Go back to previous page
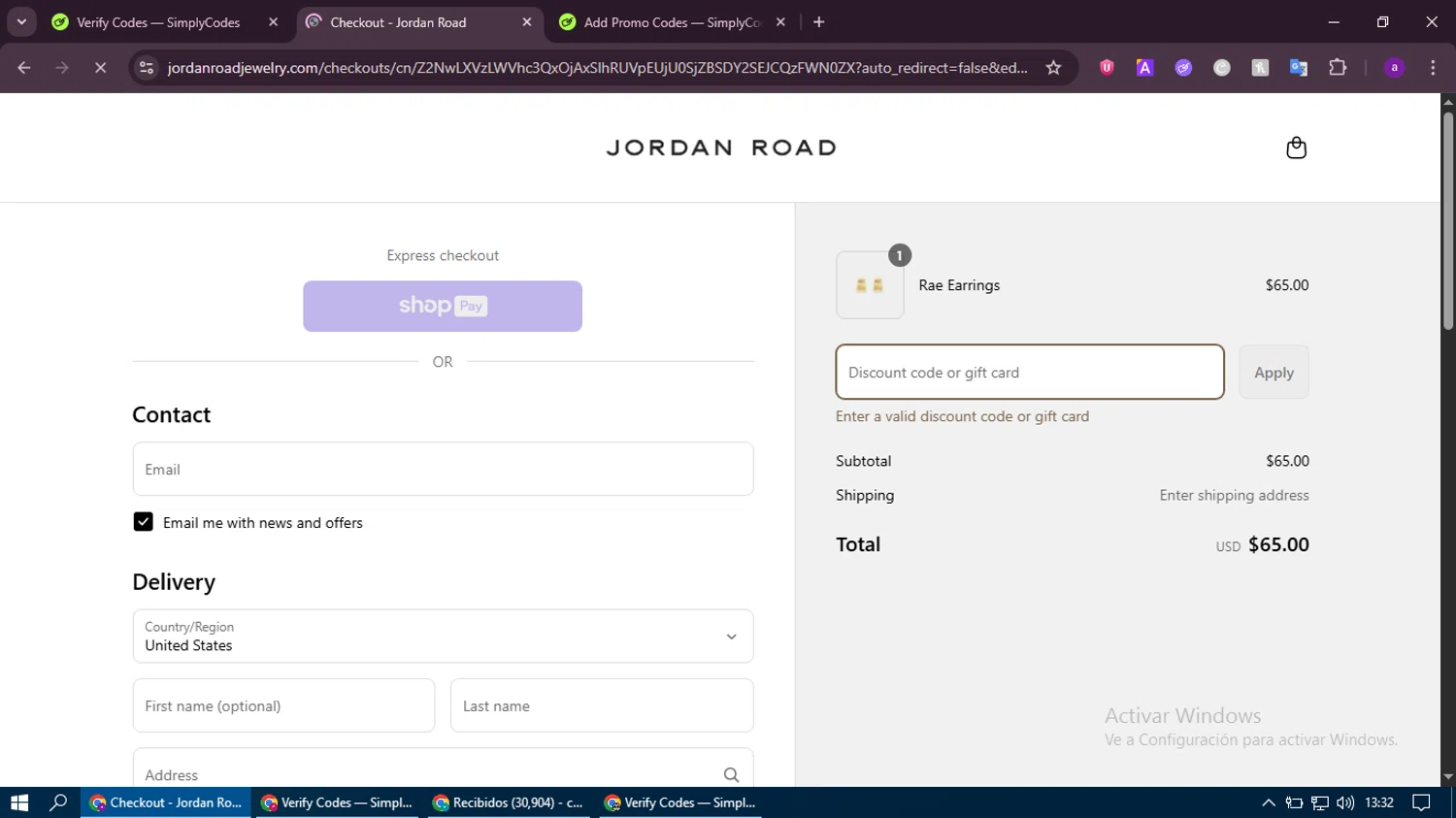This screenshot has width=1456, height=818. (24, 68)
